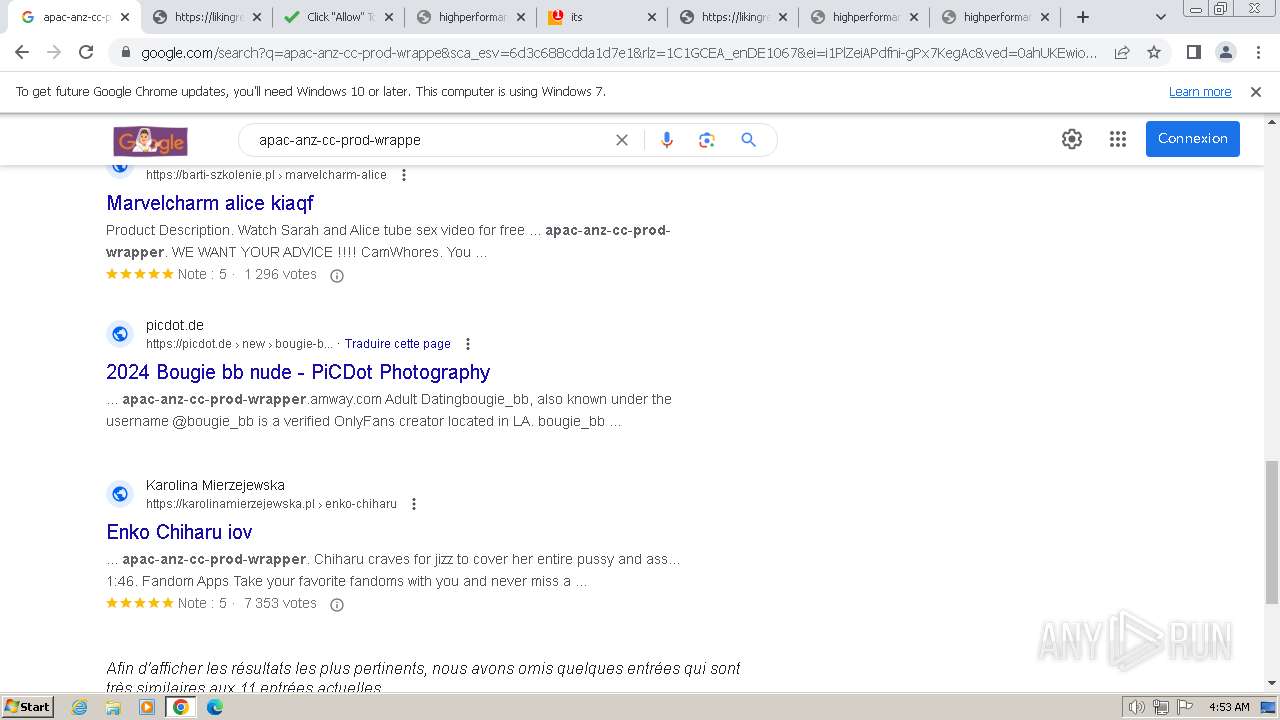Image resolution: width=1280 pixels, height=720 pixels.
Task: Open the new tab plus button
Action: pos(1083,17)
